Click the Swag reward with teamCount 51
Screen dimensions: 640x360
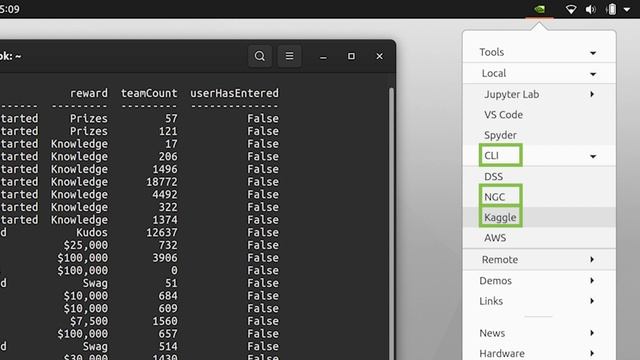pos(95,283)
